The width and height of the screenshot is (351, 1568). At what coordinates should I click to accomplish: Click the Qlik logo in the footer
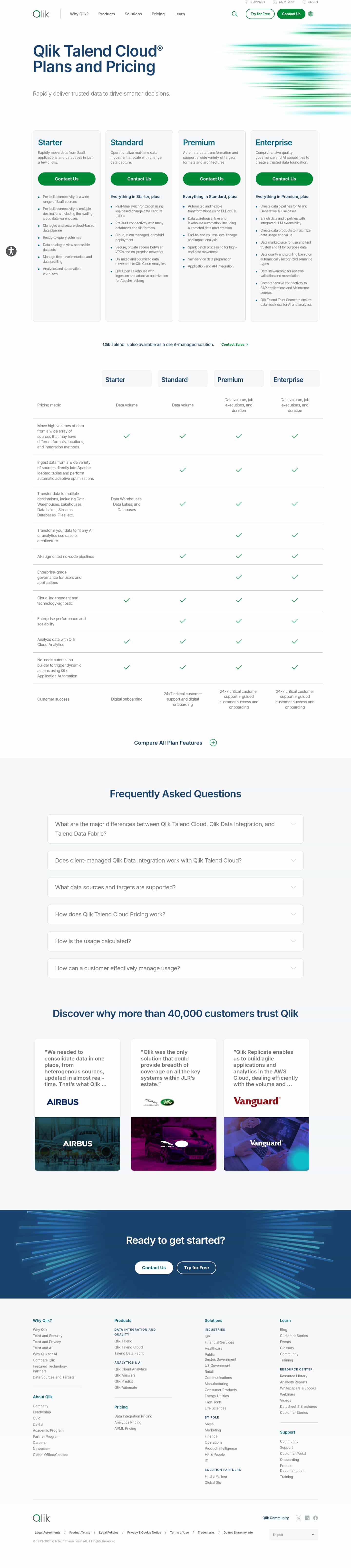point(41,1518)
